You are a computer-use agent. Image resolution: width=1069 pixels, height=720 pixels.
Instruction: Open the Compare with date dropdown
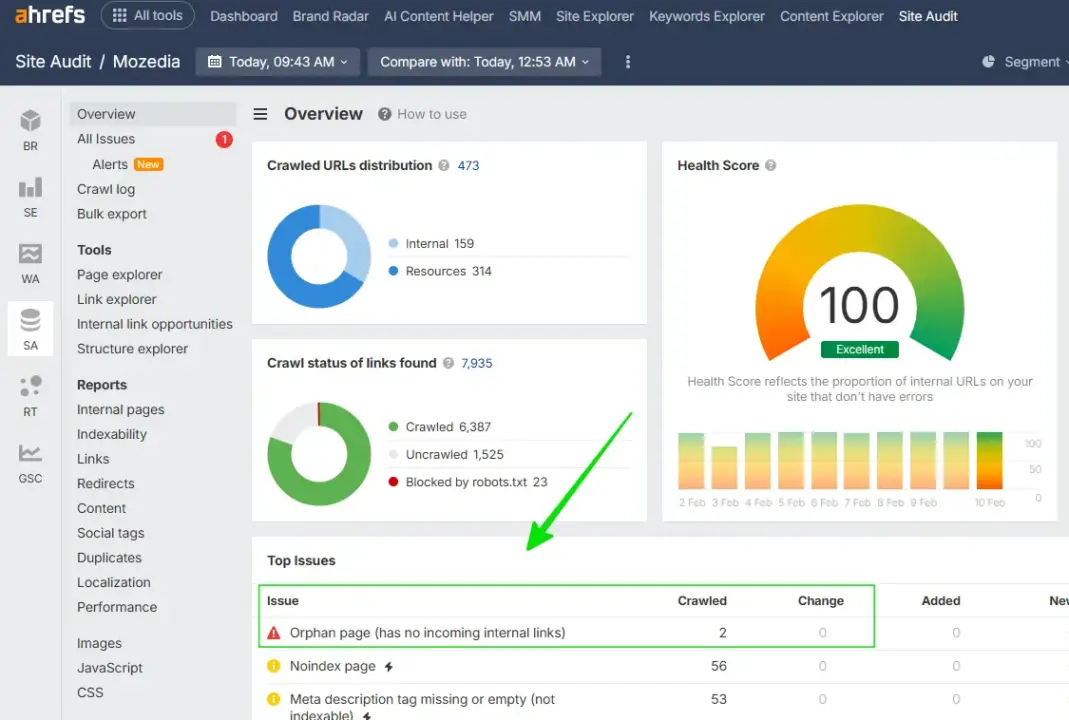tap(483, 61)
